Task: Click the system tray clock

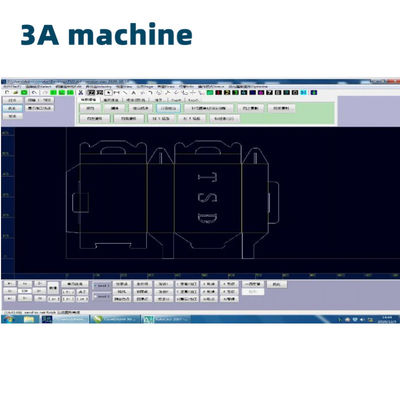Action: (387, 319)
